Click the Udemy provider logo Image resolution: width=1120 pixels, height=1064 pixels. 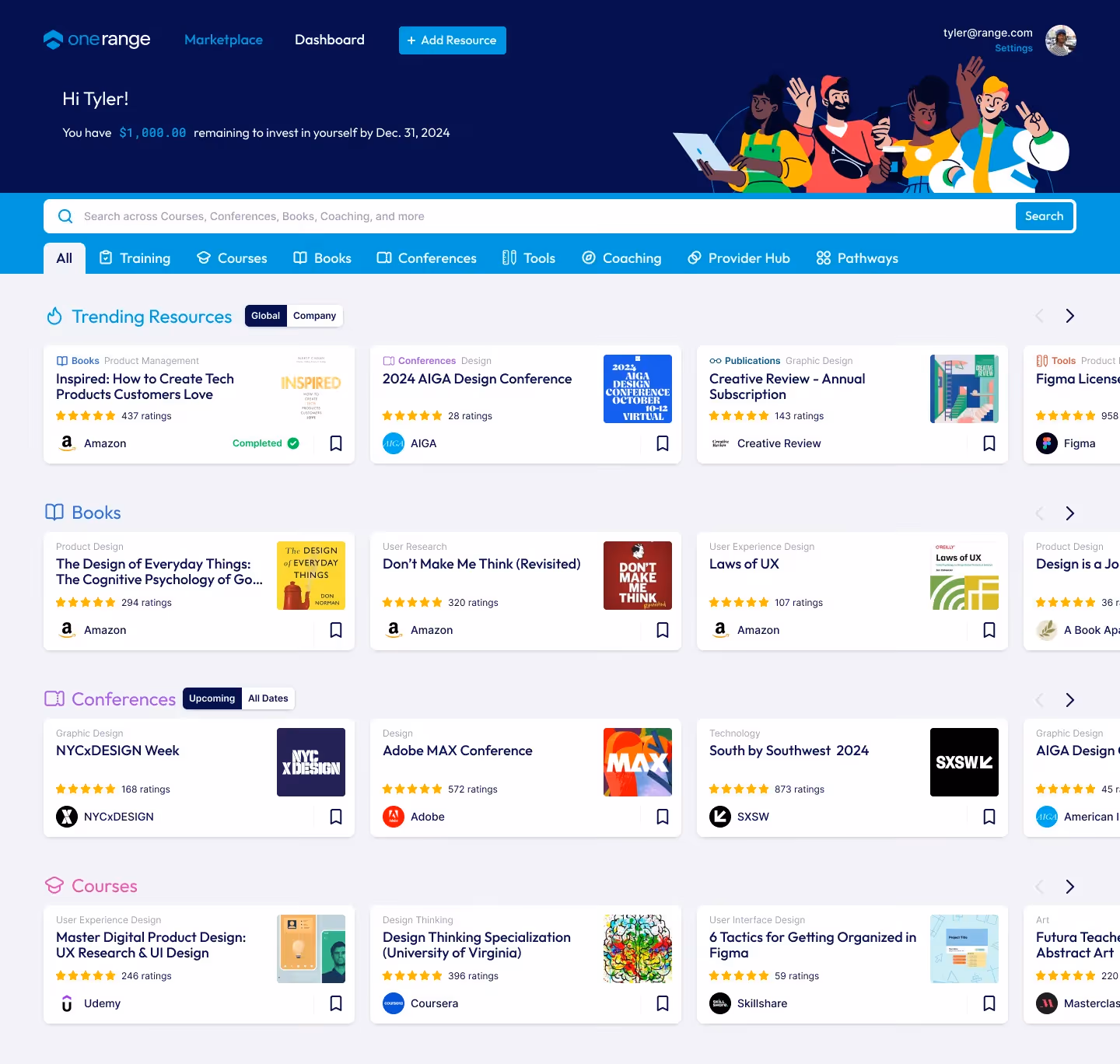pyautogui.click(x=67, y=1003)
